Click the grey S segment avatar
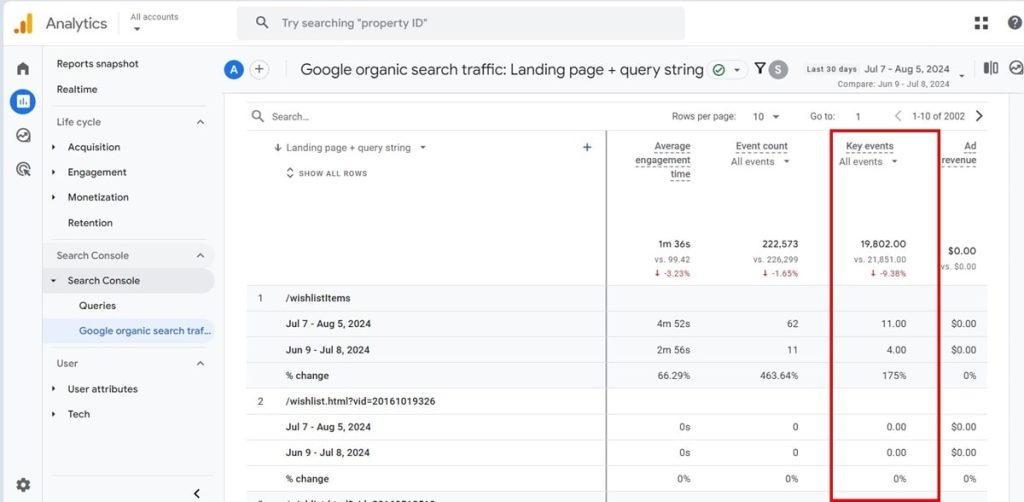1024x502 pixels. tap(778, 69)
